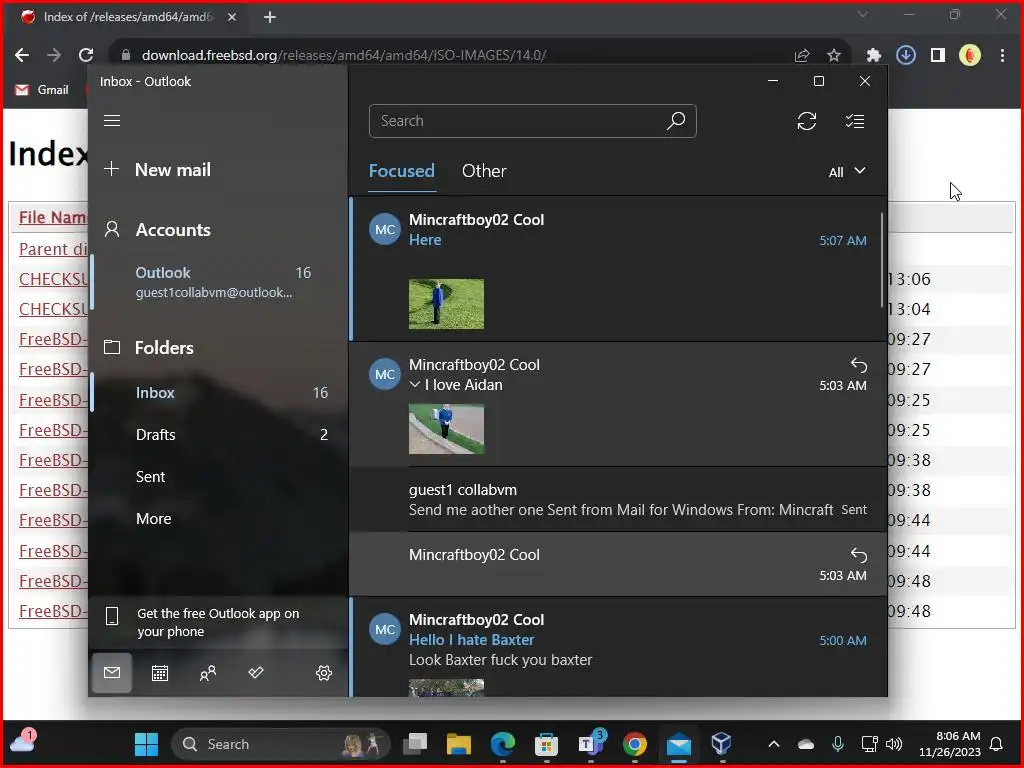Open Chrome tab search chevron
Screen dimensions: 1024x768
click(x=863, y=14)
